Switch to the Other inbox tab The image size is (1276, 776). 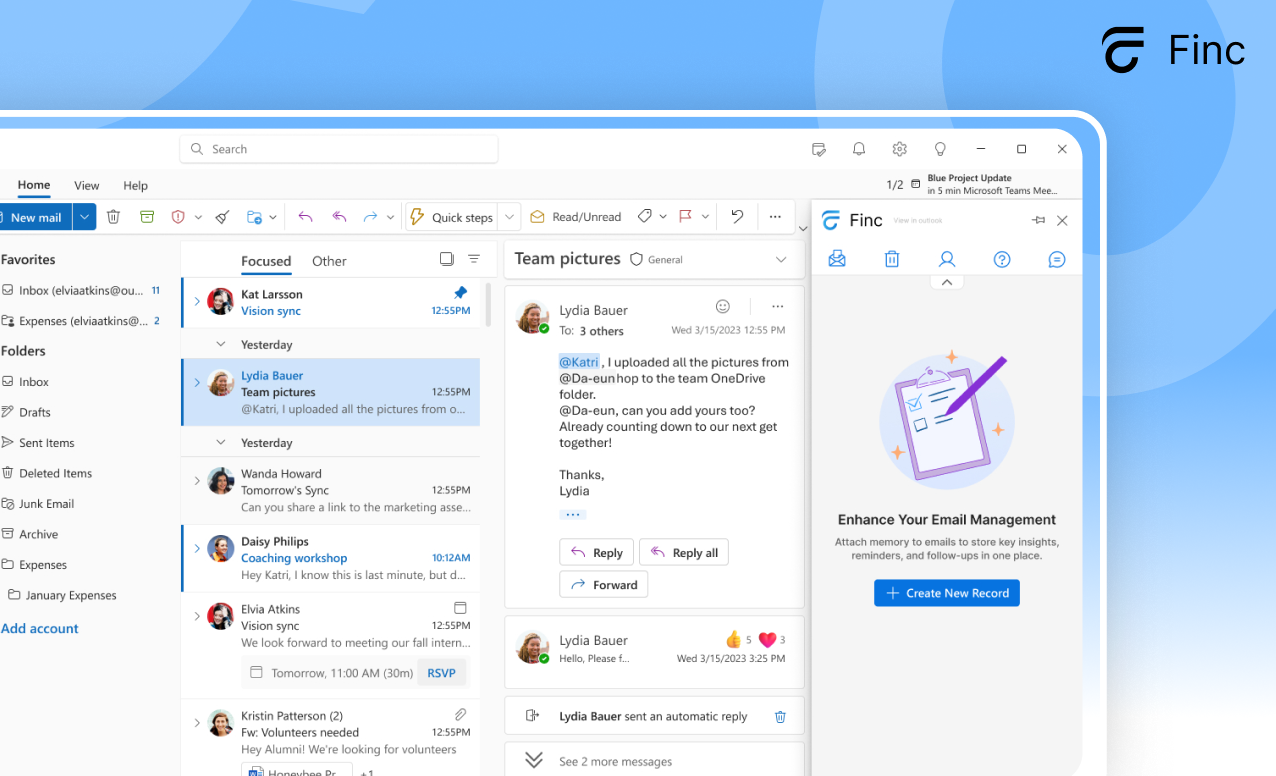coord(329,261)
